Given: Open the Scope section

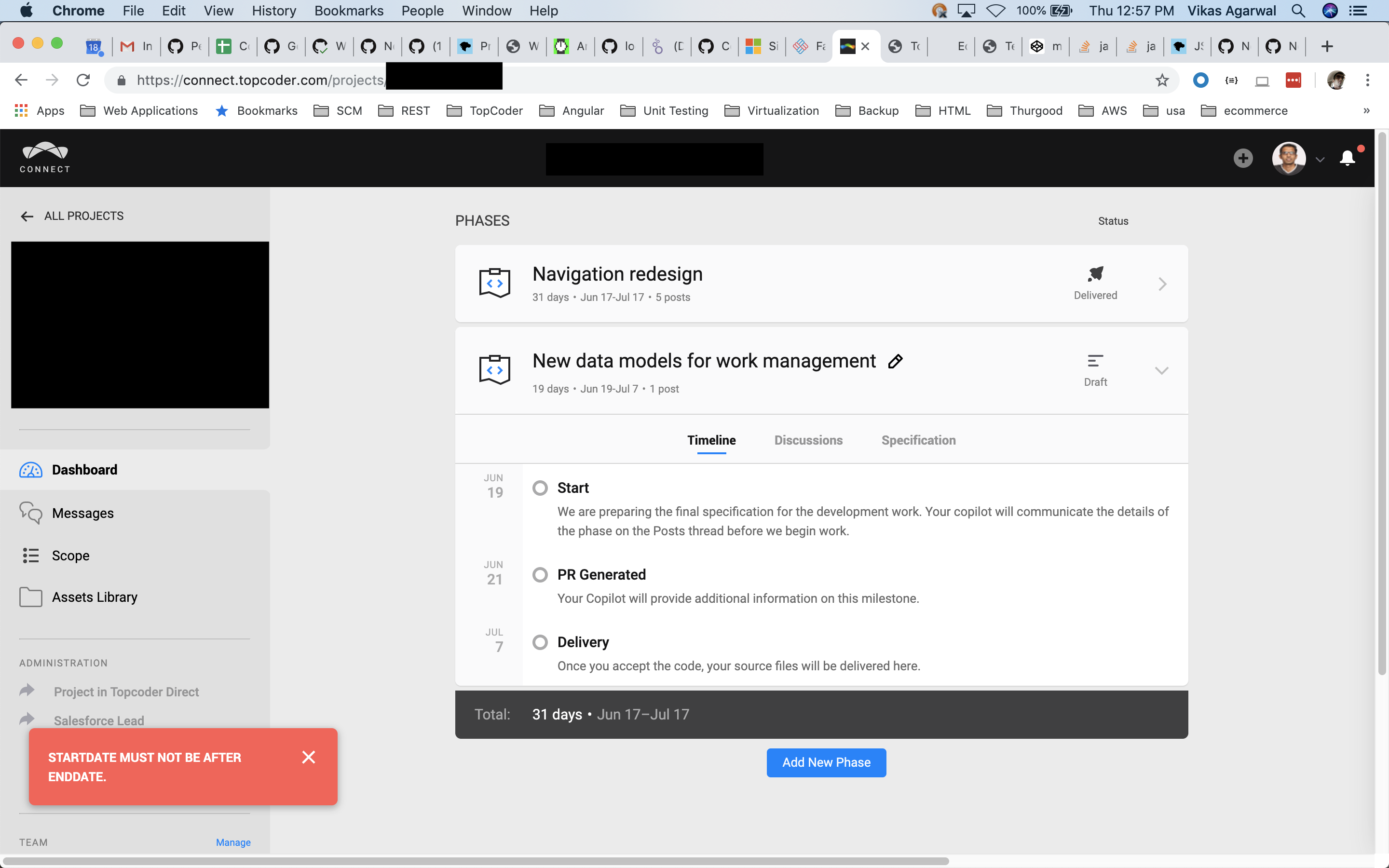Looking at the screenshot, I should tap(70, 555).
